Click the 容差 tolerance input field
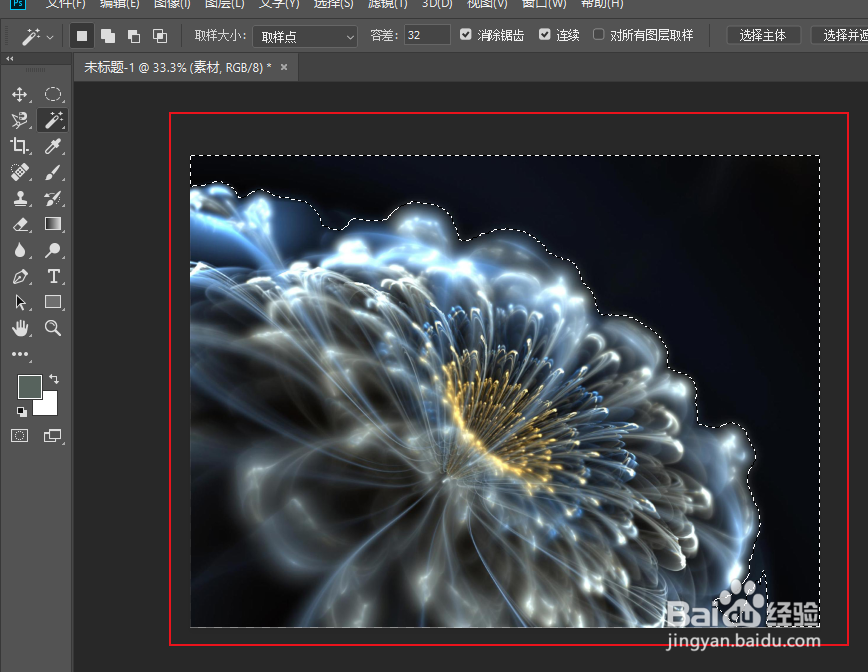Screen dimensions: 868x672 coord(427,35)
